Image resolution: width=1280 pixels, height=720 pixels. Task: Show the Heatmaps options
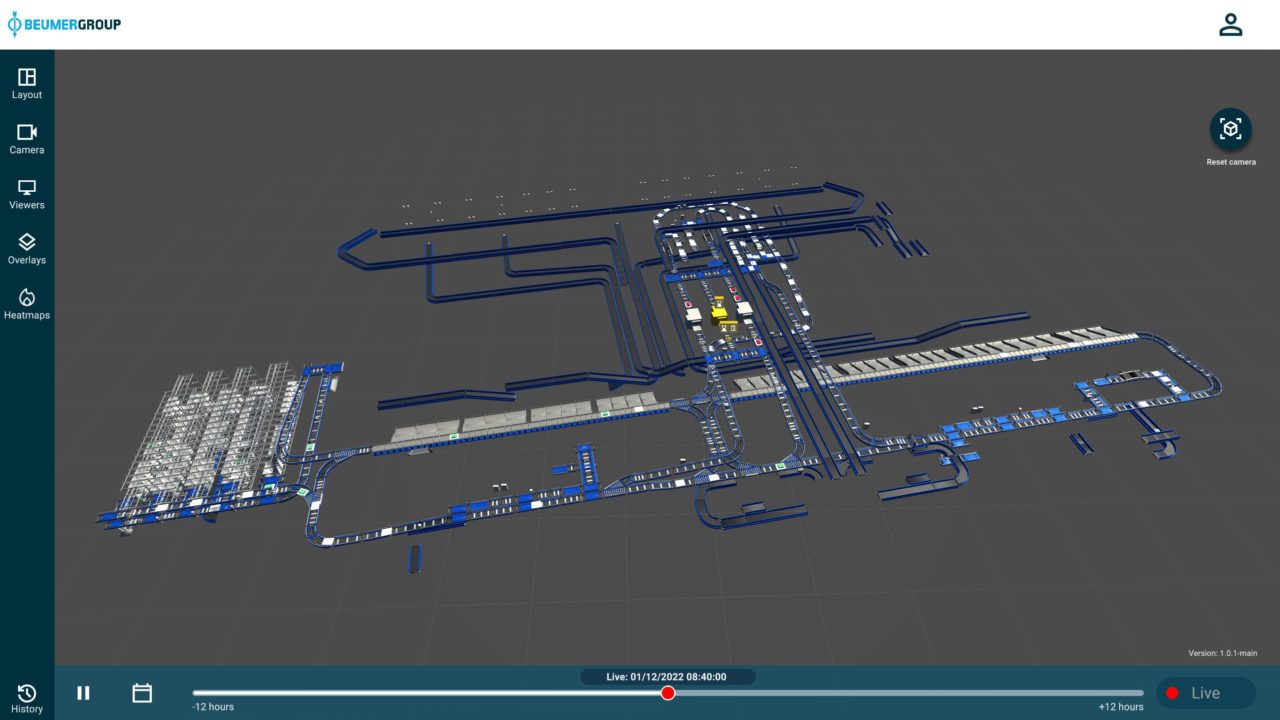click(x=27, y=303)
